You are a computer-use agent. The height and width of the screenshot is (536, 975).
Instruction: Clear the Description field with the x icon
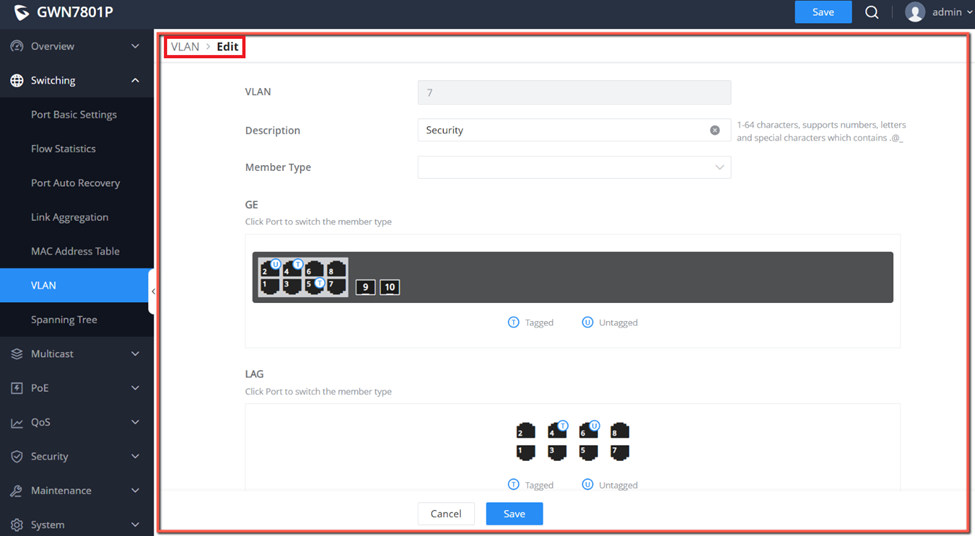[715, 130]
